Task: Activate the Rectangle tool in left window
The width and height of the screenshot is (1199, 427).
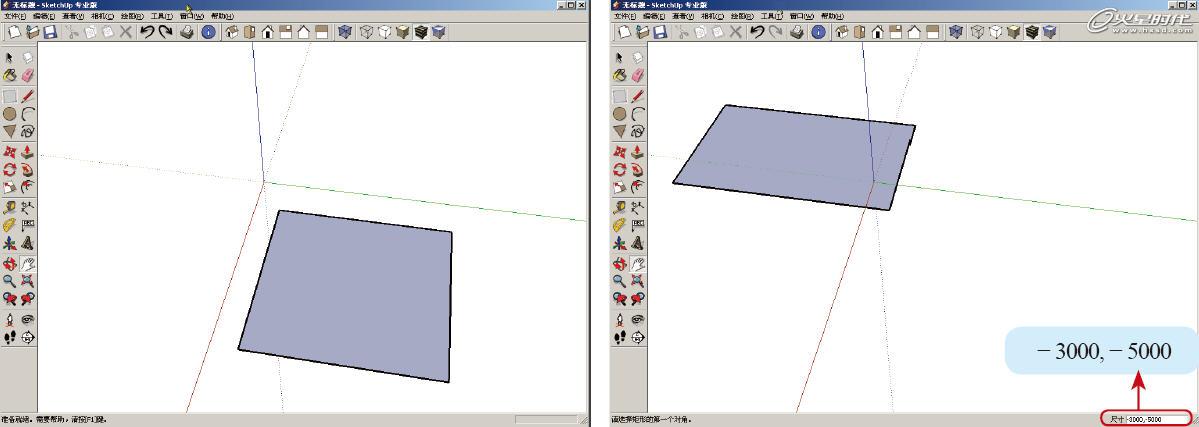Action: [x=10, y=96]
